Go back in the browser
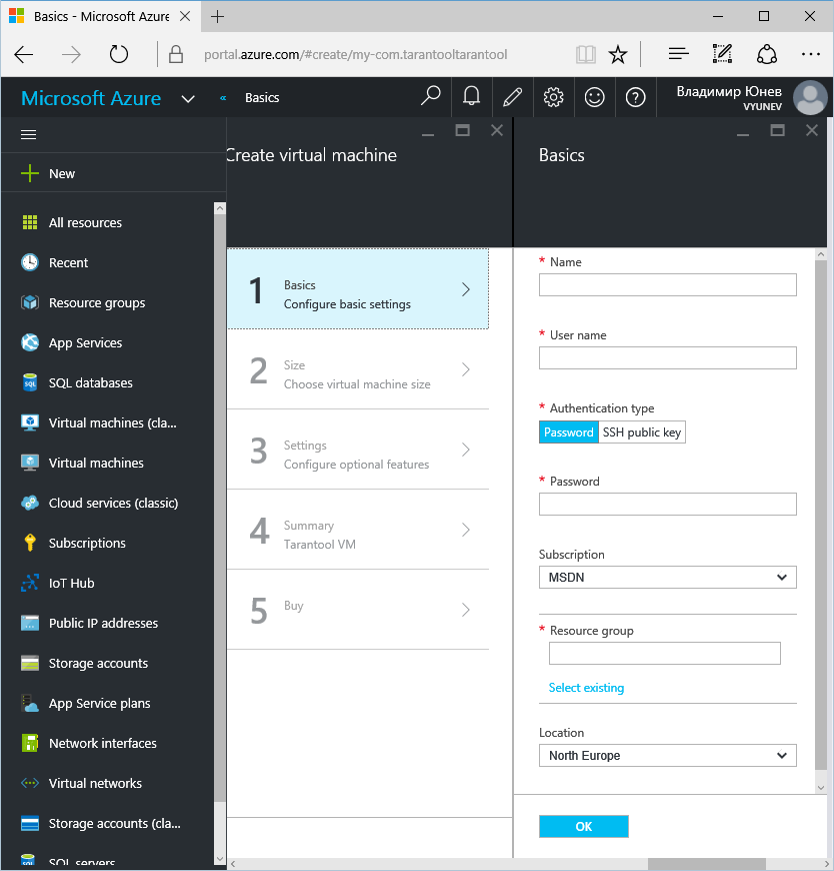 tap(24, 54)
